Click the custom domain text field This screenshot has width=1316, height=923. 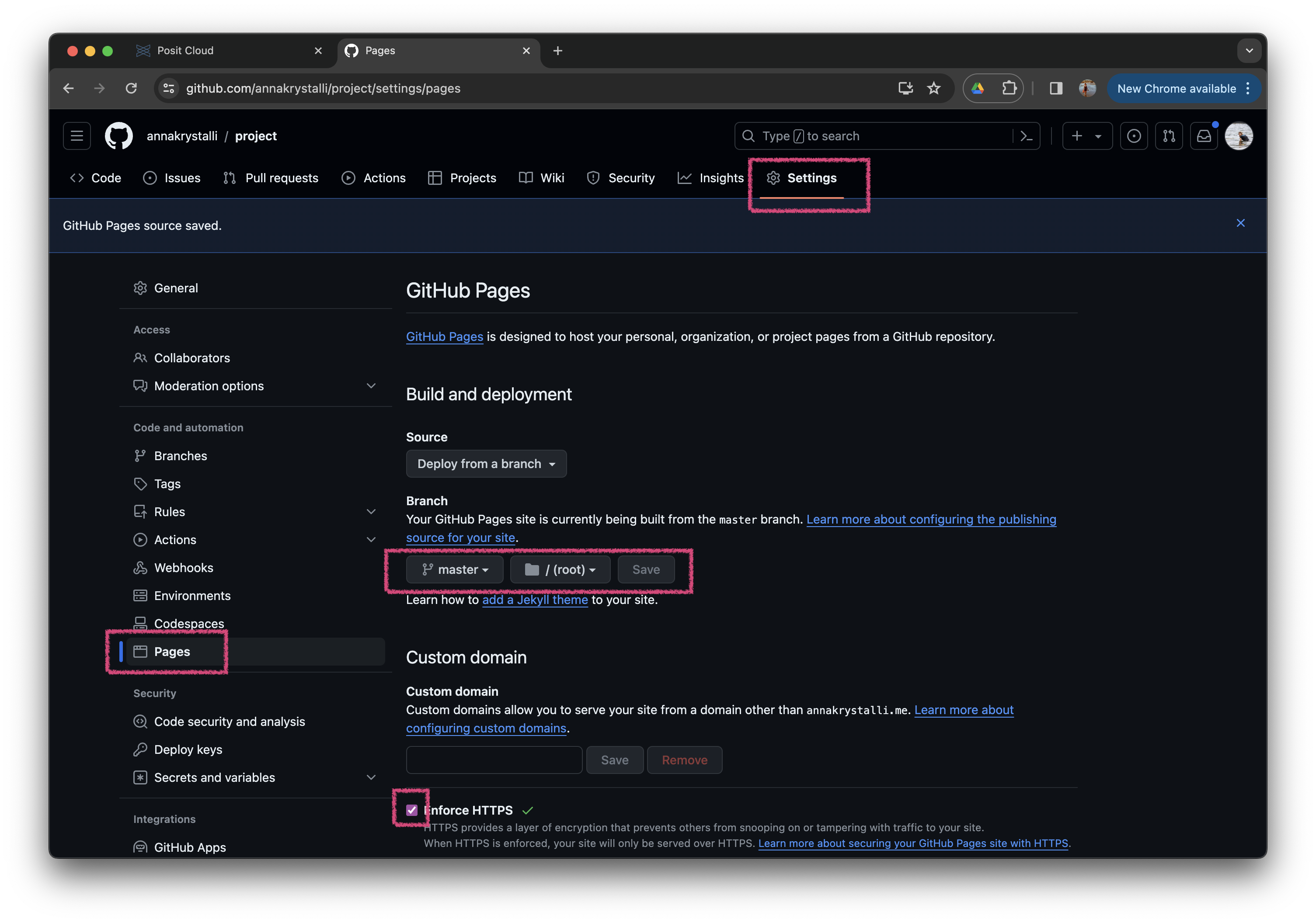494,760
